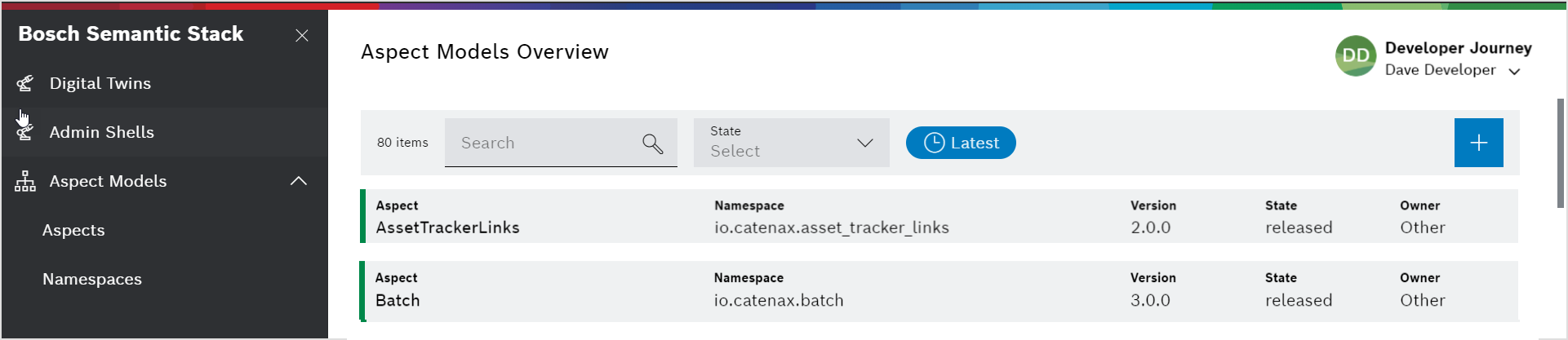Click the DD user avatar

pos(1356,56)
